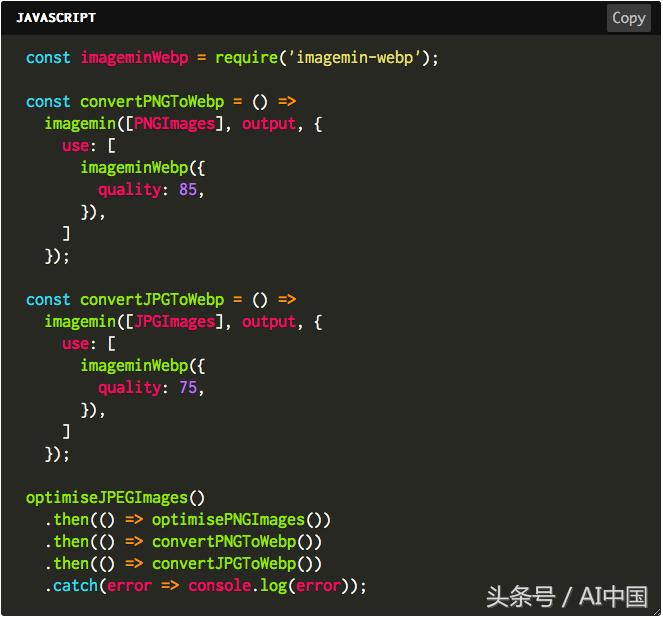This screenshot has width=663, height=617.
Task: Click the JAVASCRIPT language label
Action: 56,18
